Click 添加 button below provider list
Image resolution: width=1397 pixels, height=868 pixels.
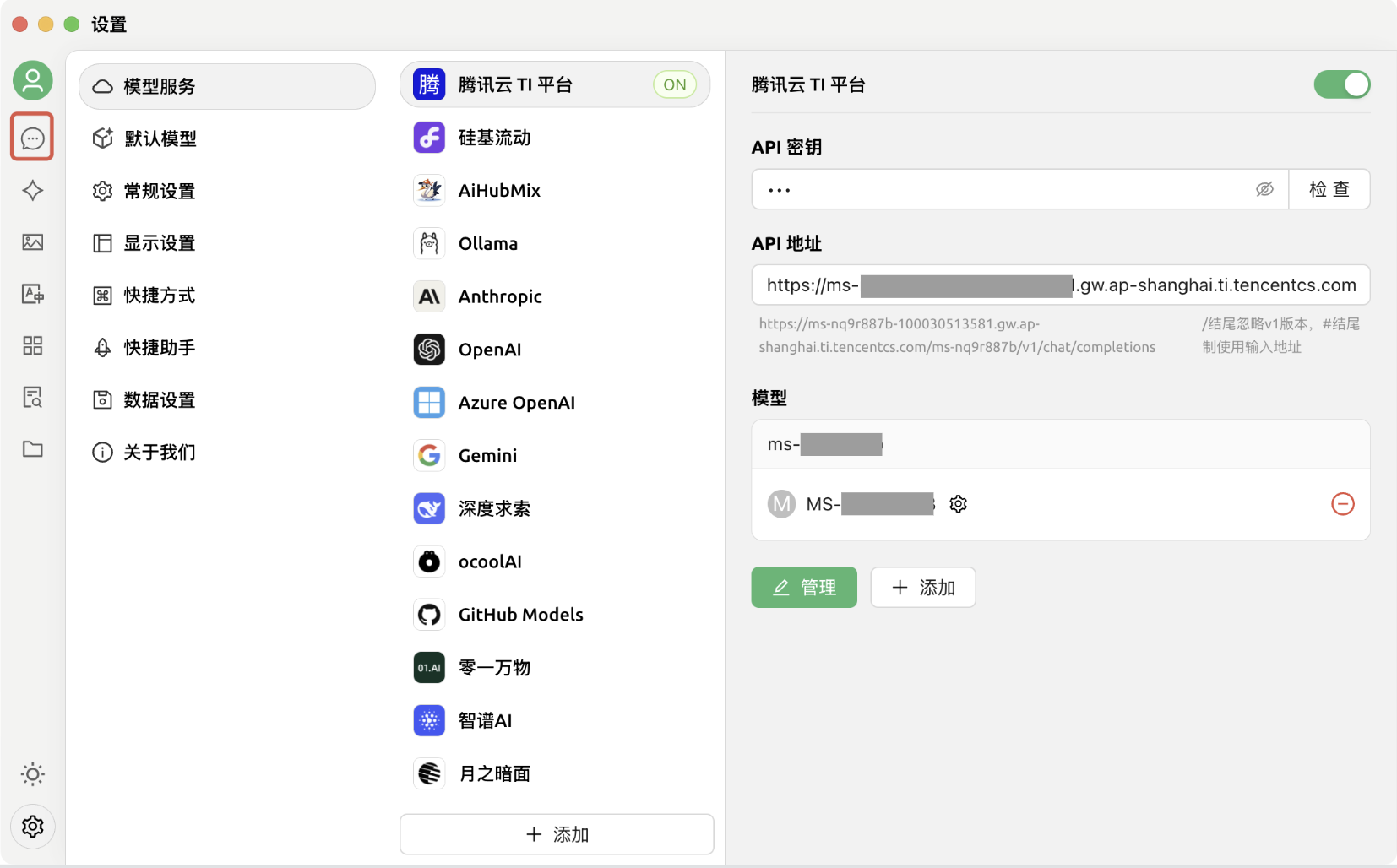[557, 834]
